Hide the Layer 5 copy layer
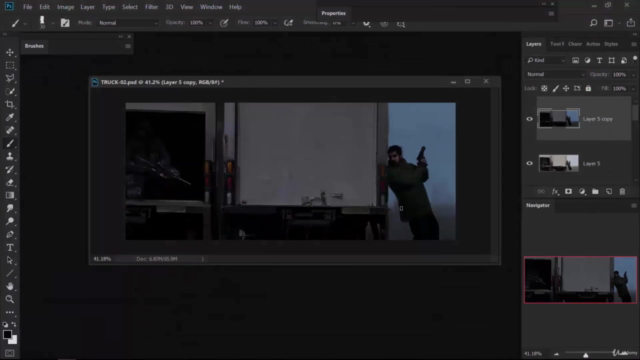The image size is (640, 360). point(529,119)
